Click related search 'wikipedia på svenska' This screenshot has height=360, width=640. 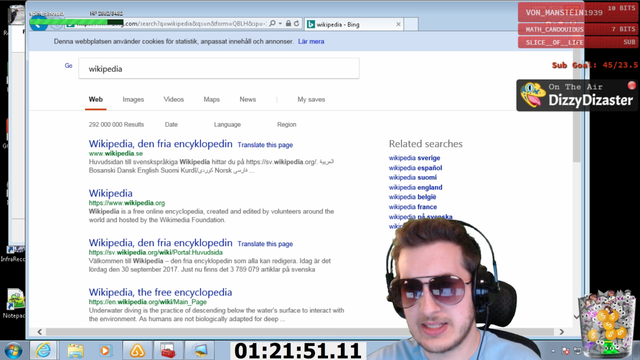(420, 217)
